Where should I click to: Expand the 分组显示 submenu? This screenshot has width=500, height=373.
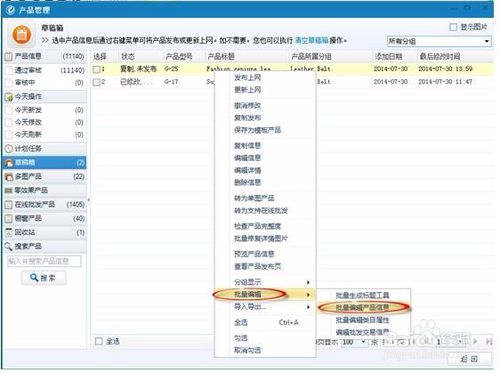point(265,282)
